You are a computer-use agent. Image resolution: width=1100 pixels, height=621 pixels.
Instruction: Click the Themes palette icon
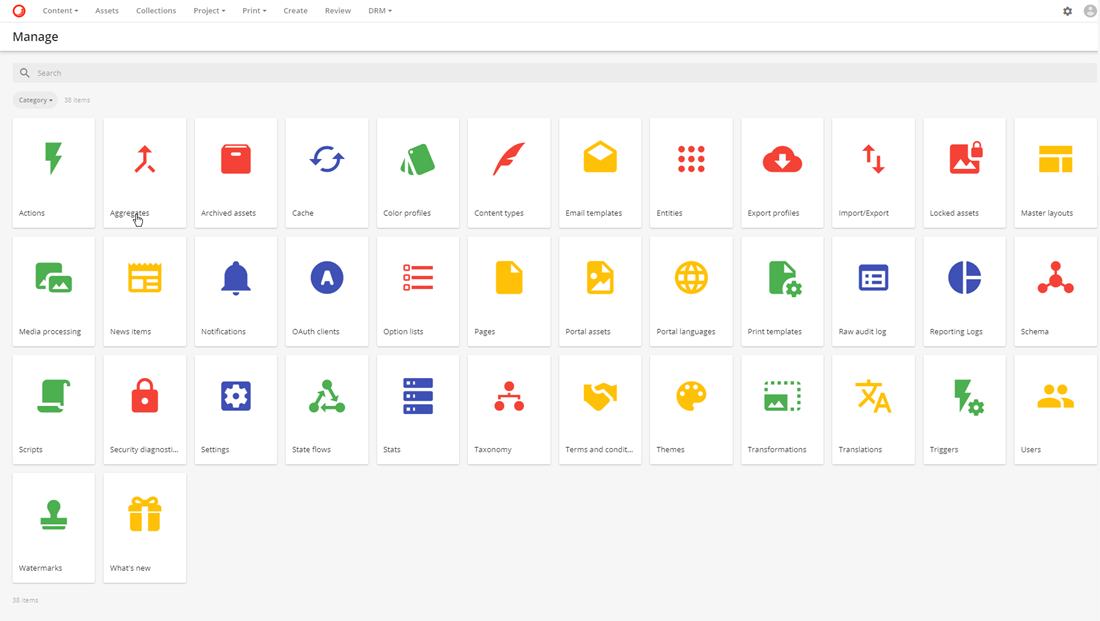690,396
